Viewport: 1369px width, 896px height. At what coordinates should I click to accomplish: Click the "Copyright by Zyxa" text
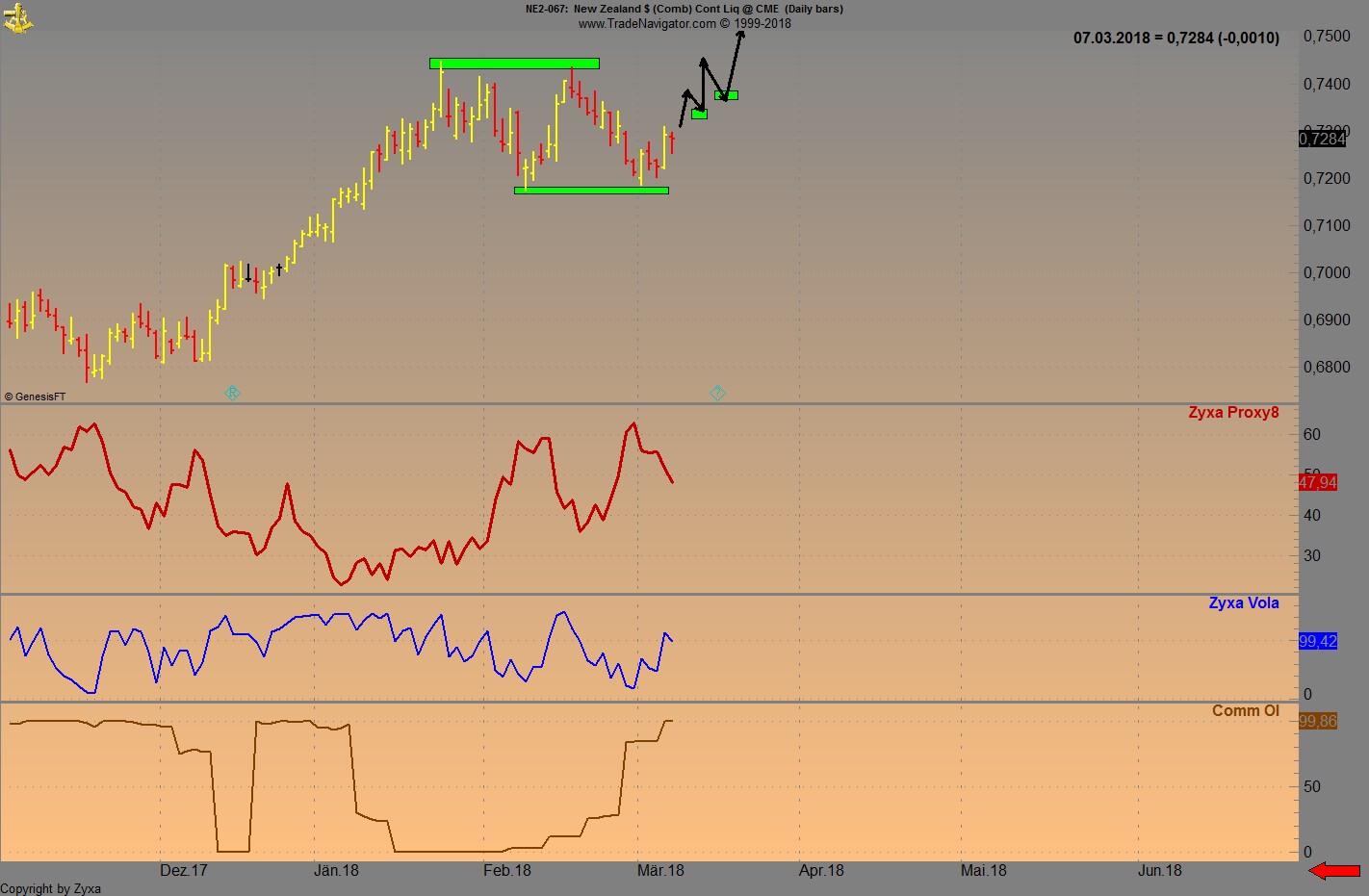pos(50,888)
